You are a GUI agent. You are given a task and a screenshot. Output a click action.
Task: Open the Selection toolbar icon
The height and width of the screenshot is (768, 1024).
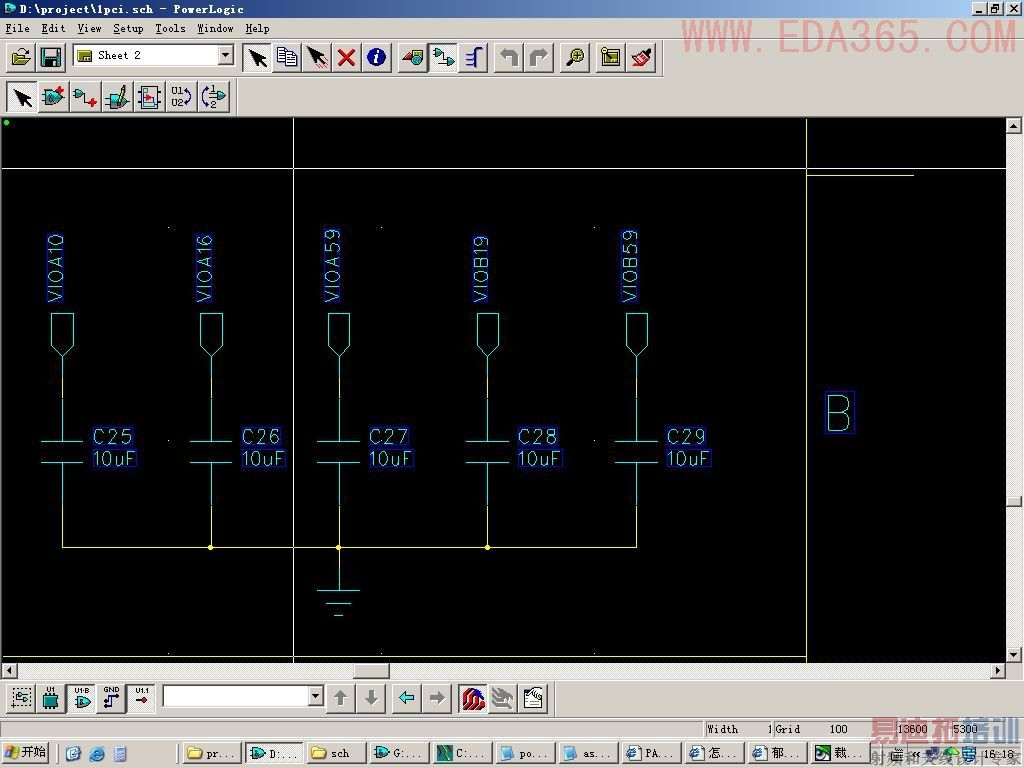tap(412, 57)
